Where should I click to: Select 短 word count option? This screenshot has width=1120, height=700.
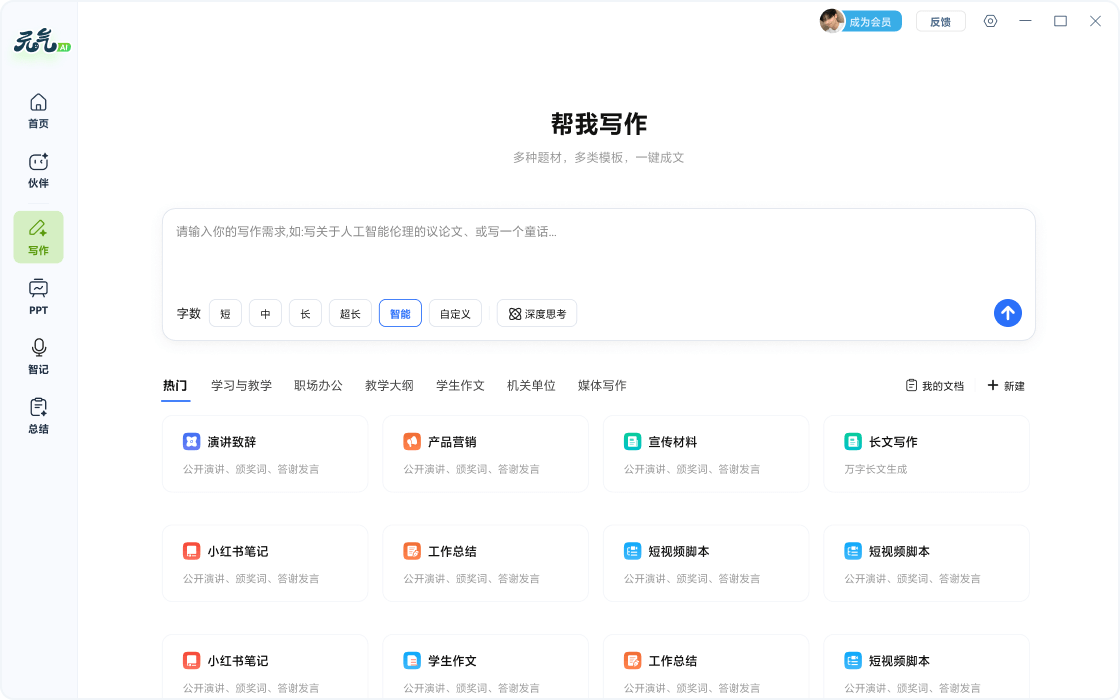click(225, 314)
